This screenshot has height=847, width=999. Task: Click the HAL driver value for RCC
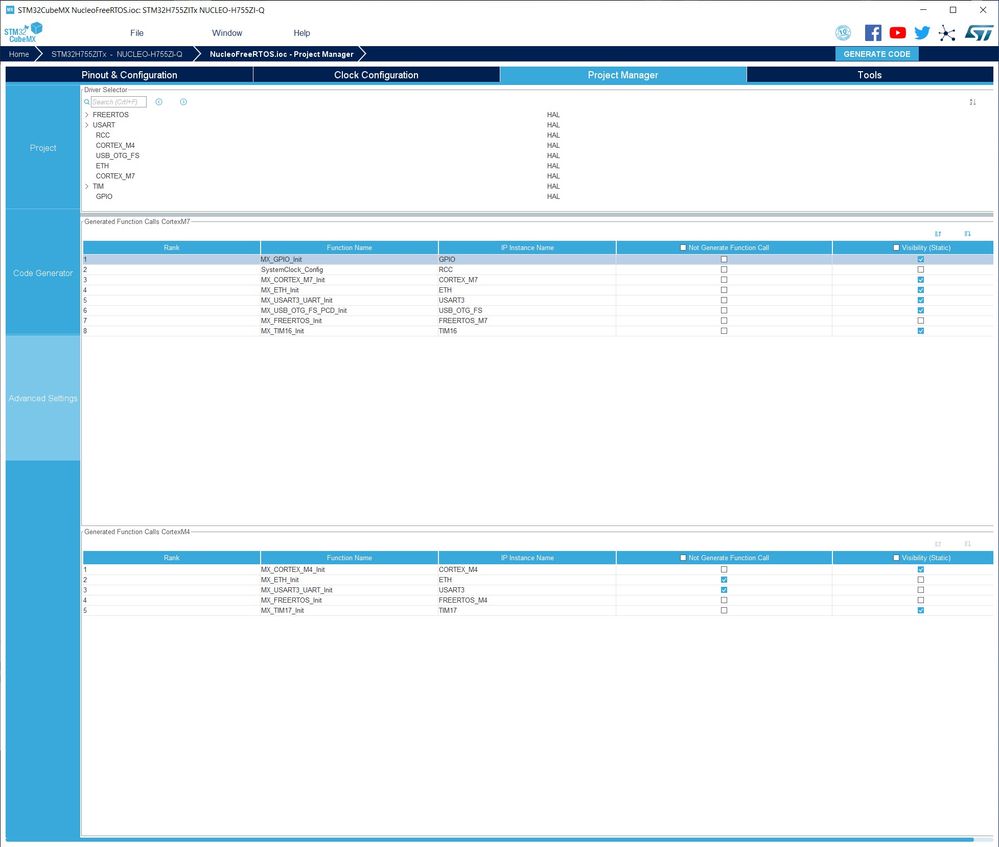point(553,135)
